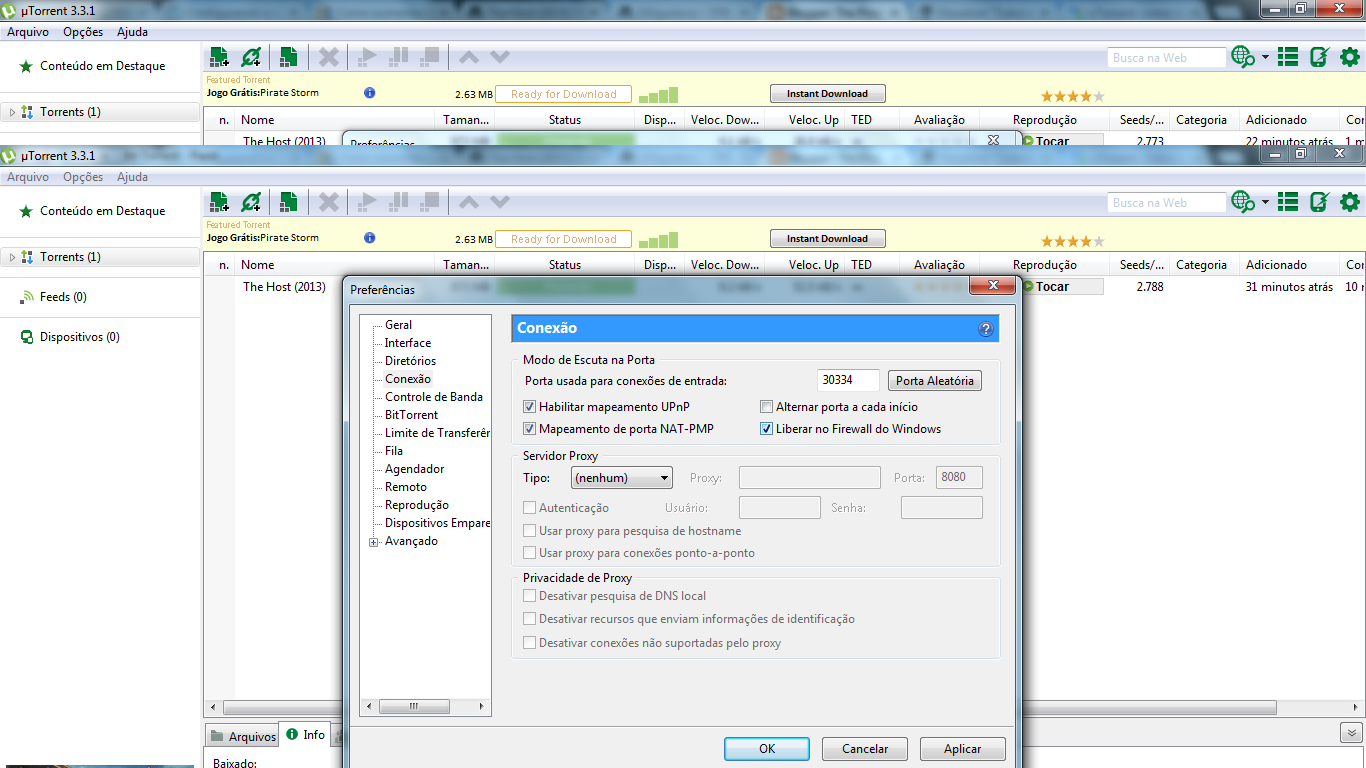1366x768 pixels.
Task: Click Create New Torrent icon in front window
Action: [x=288, y=202]
